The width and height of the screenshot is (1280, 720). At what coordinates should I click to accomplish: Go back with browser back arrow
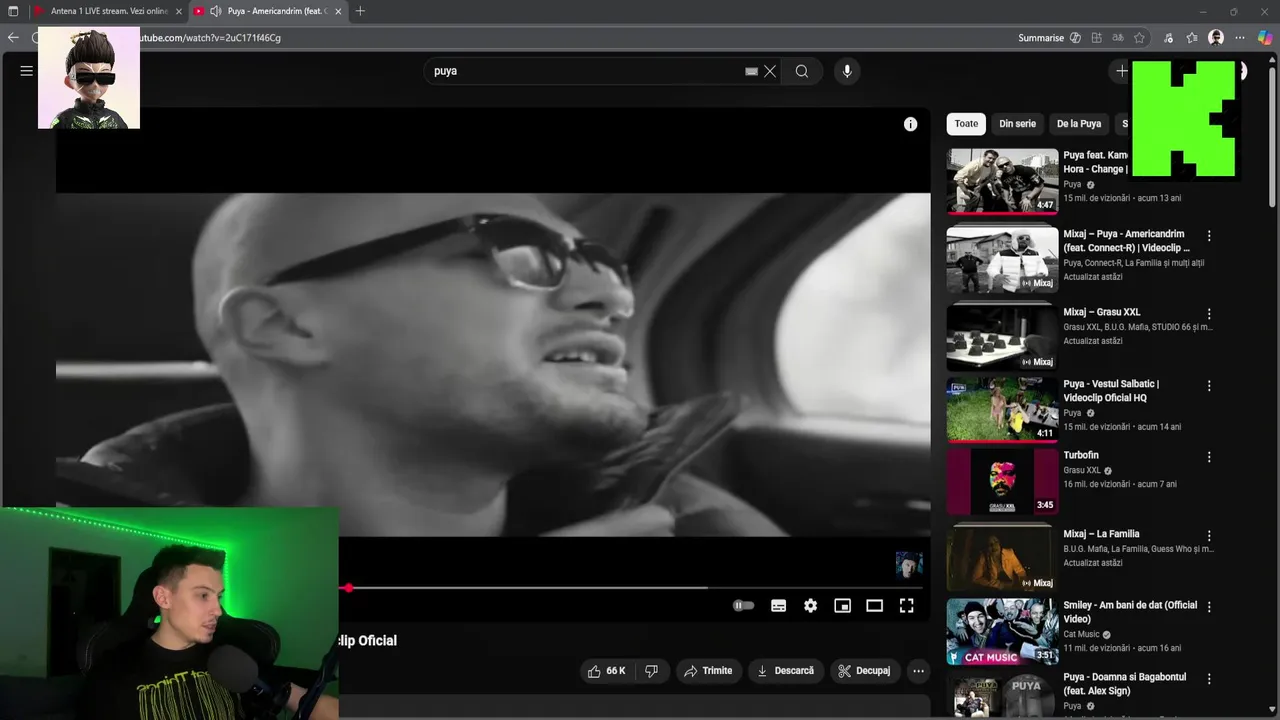(13, 38)
